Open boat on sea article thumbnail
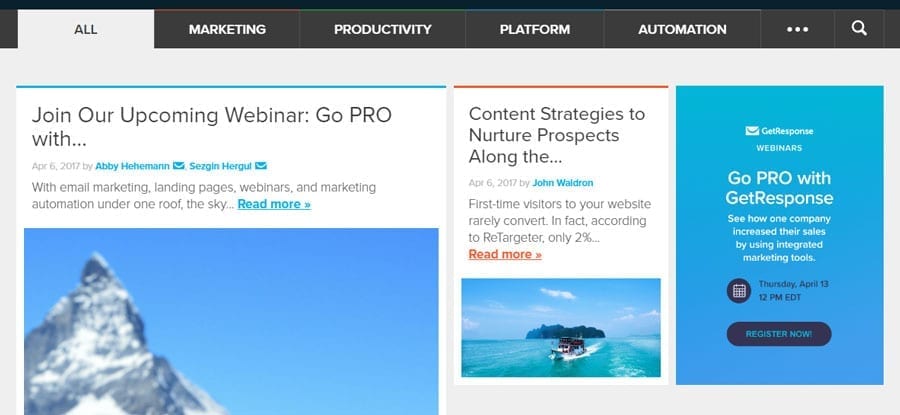This screenshot has height=415, width=900. [x=561, y=327]
